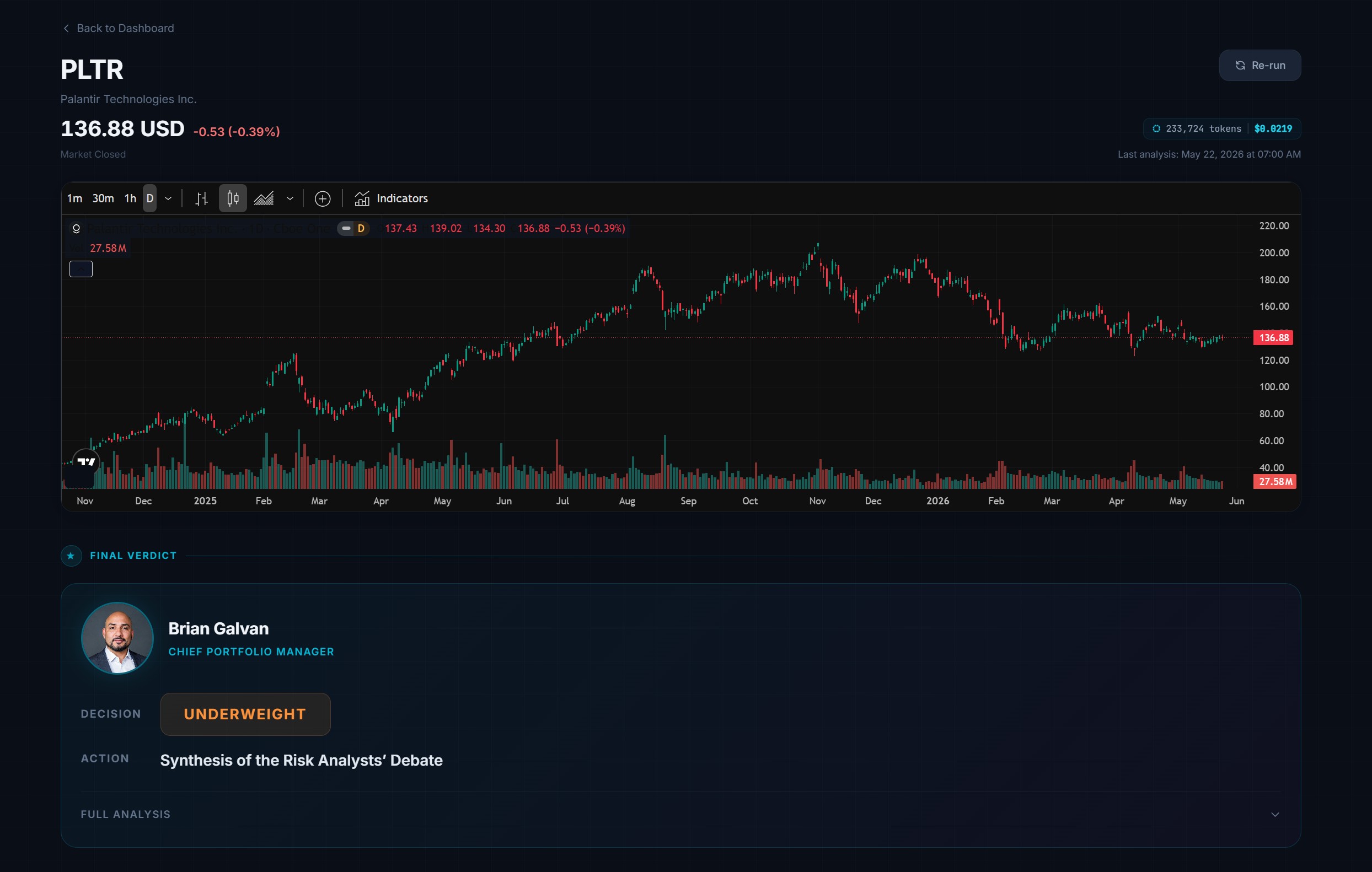Click the Final Verdict star icon
1372x872 pixels.
click(x=71, y=556)
